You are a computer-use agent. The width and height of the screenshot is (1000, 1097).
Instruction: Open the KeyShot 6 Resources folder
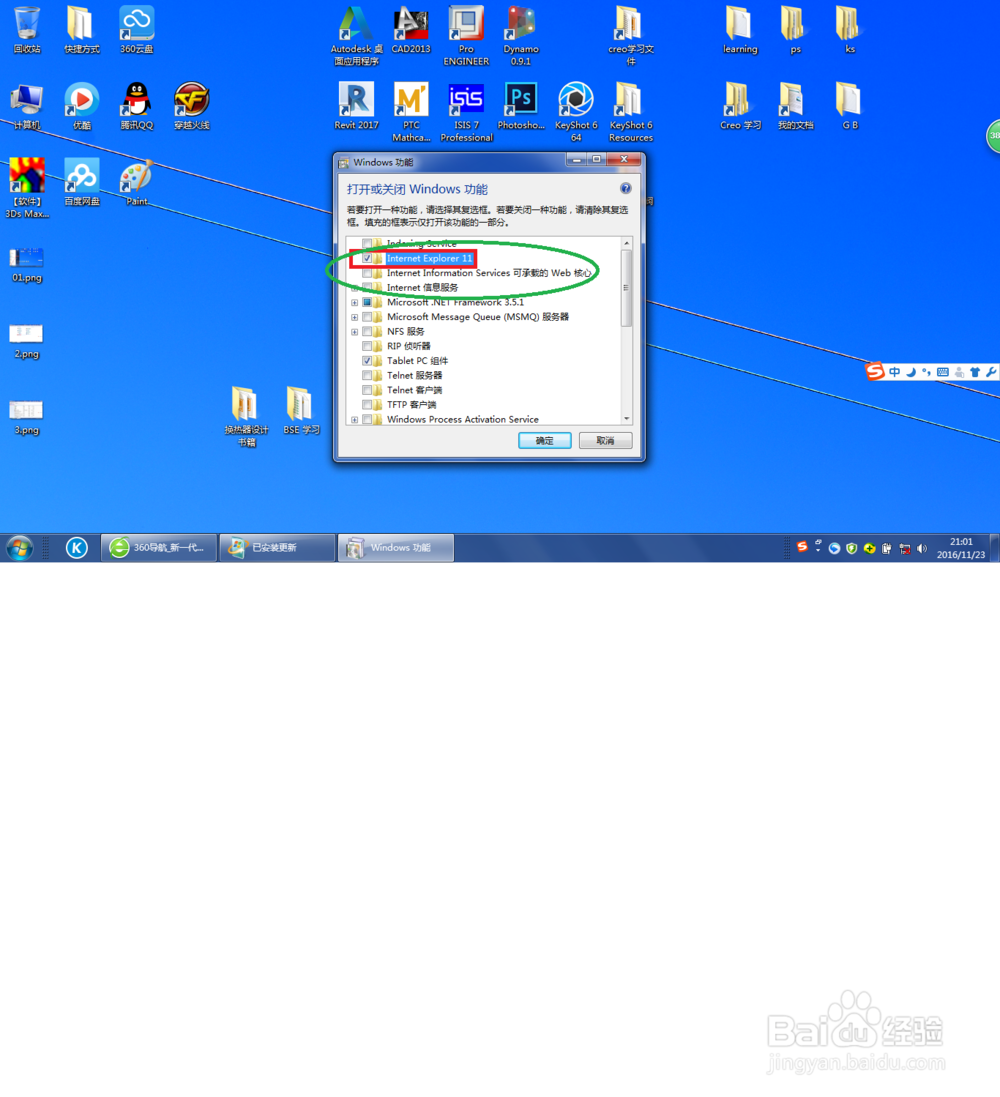click(631, 112)
